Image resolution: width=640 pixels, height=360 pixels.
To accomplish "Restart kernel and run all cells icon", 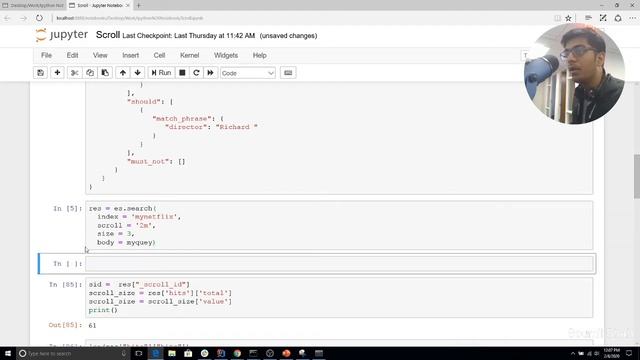I will (x=210, y=73).
